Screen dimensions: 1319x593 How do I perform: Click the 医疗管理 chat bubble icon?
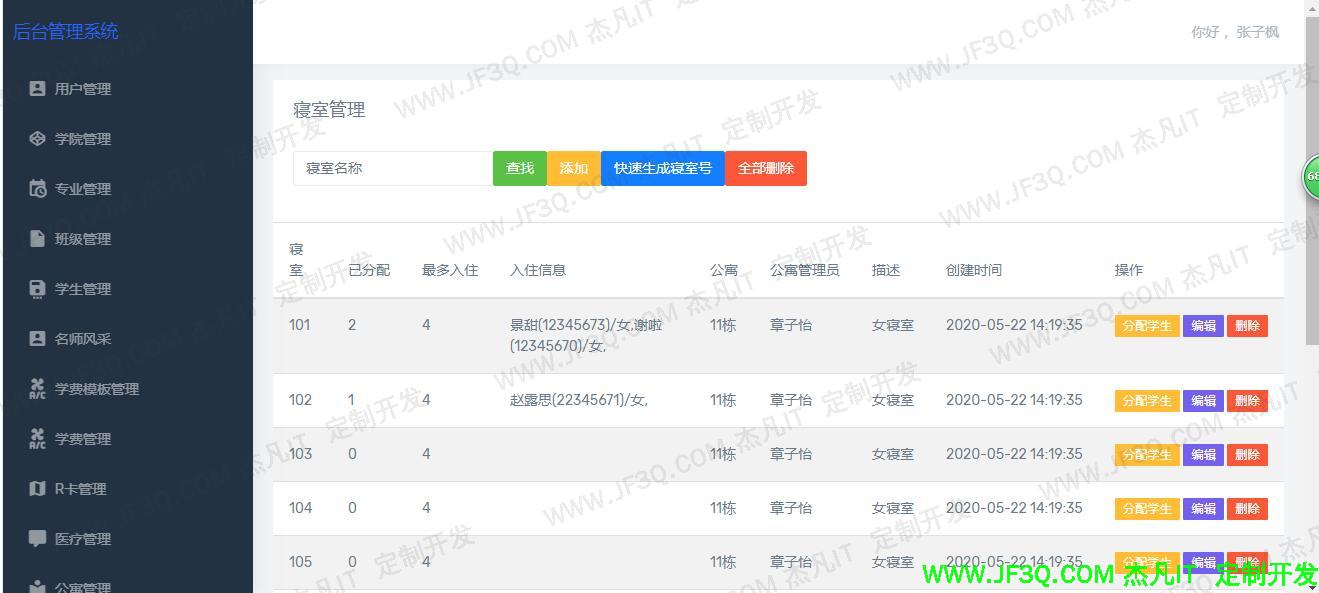[37, 539]
